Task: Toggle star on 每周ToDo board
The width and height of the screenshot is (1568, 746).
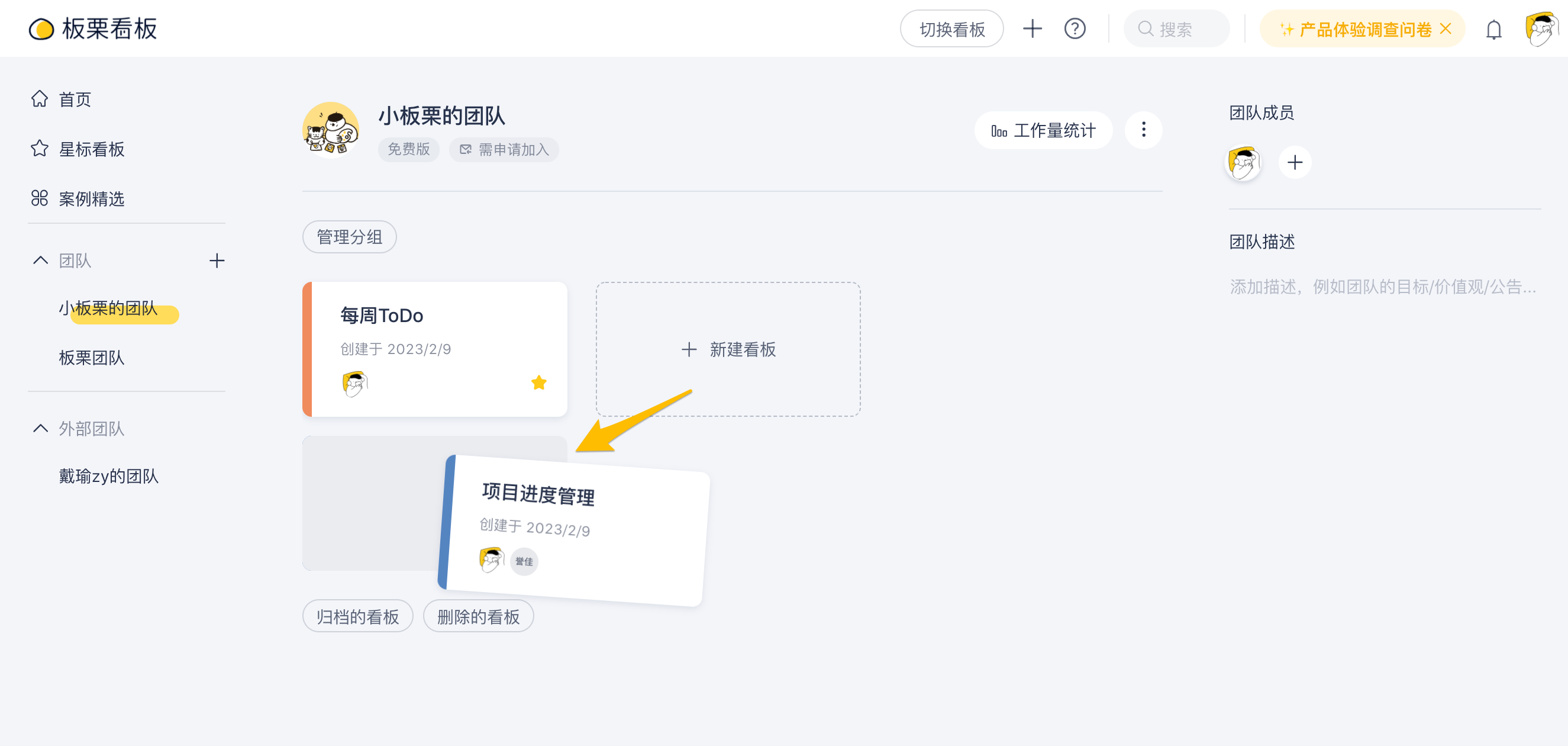Action: 538,382
